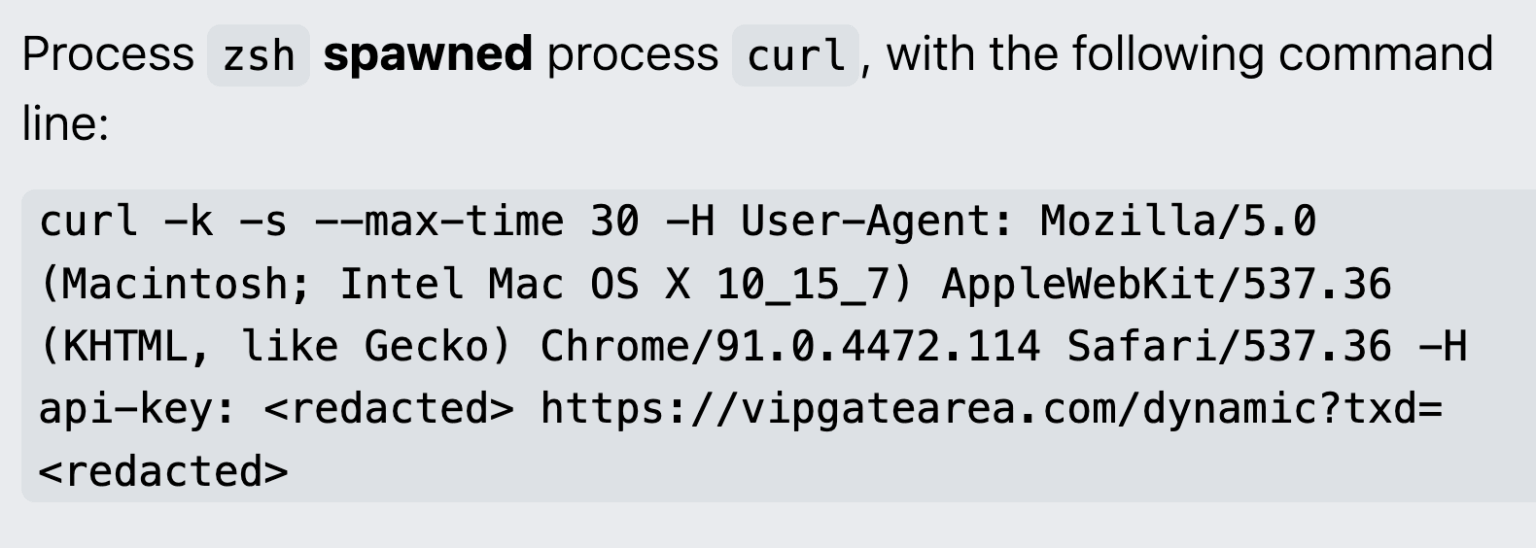The width and height of the screenshot is (1536, 548).
Task: Click the Chrome/91.0.4472.114 version string
Action: 790,347
